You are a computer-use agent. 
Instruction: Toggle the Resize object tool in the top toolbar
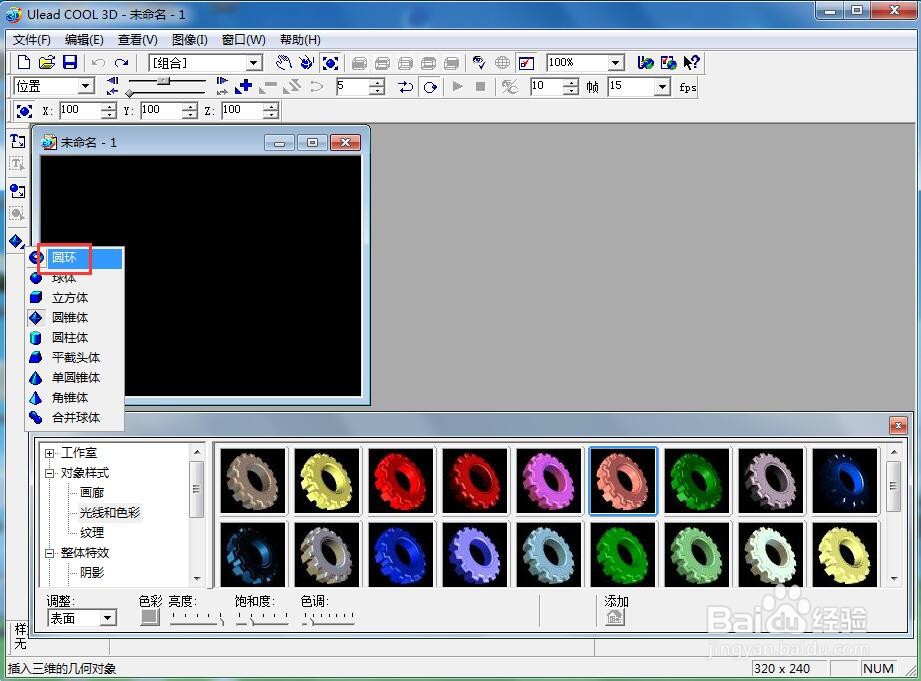pos(331,62)
